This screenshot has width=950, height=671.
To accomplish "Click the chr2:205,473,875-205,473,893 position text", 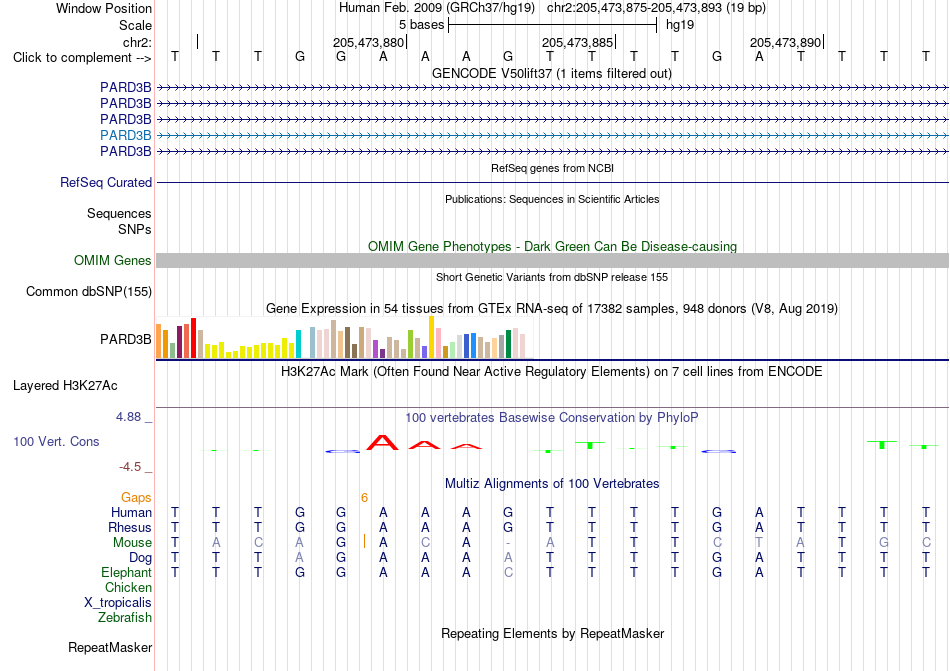I will (656, 8).
